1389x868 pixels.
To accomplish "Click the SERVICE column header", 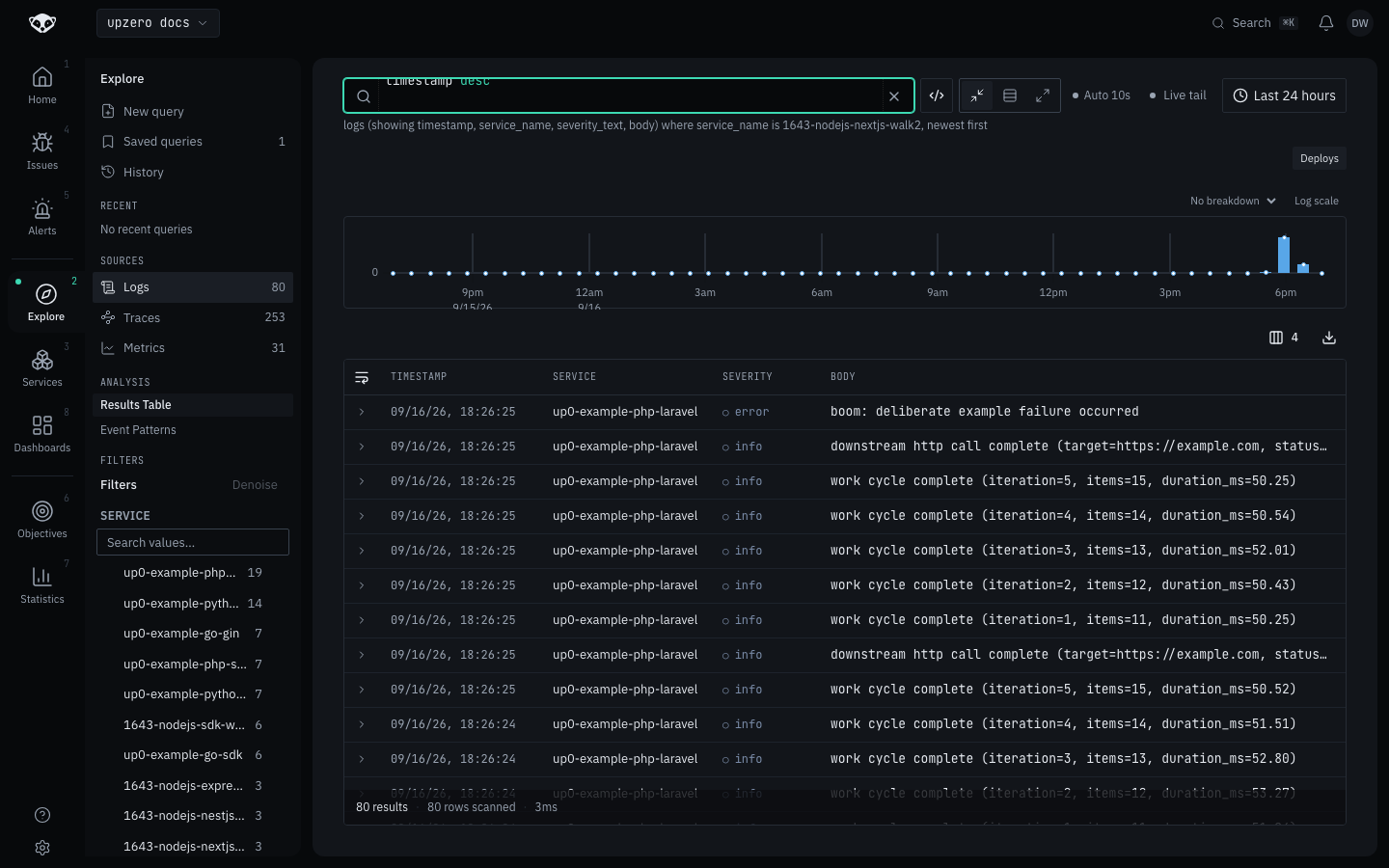I will (574, 377).
